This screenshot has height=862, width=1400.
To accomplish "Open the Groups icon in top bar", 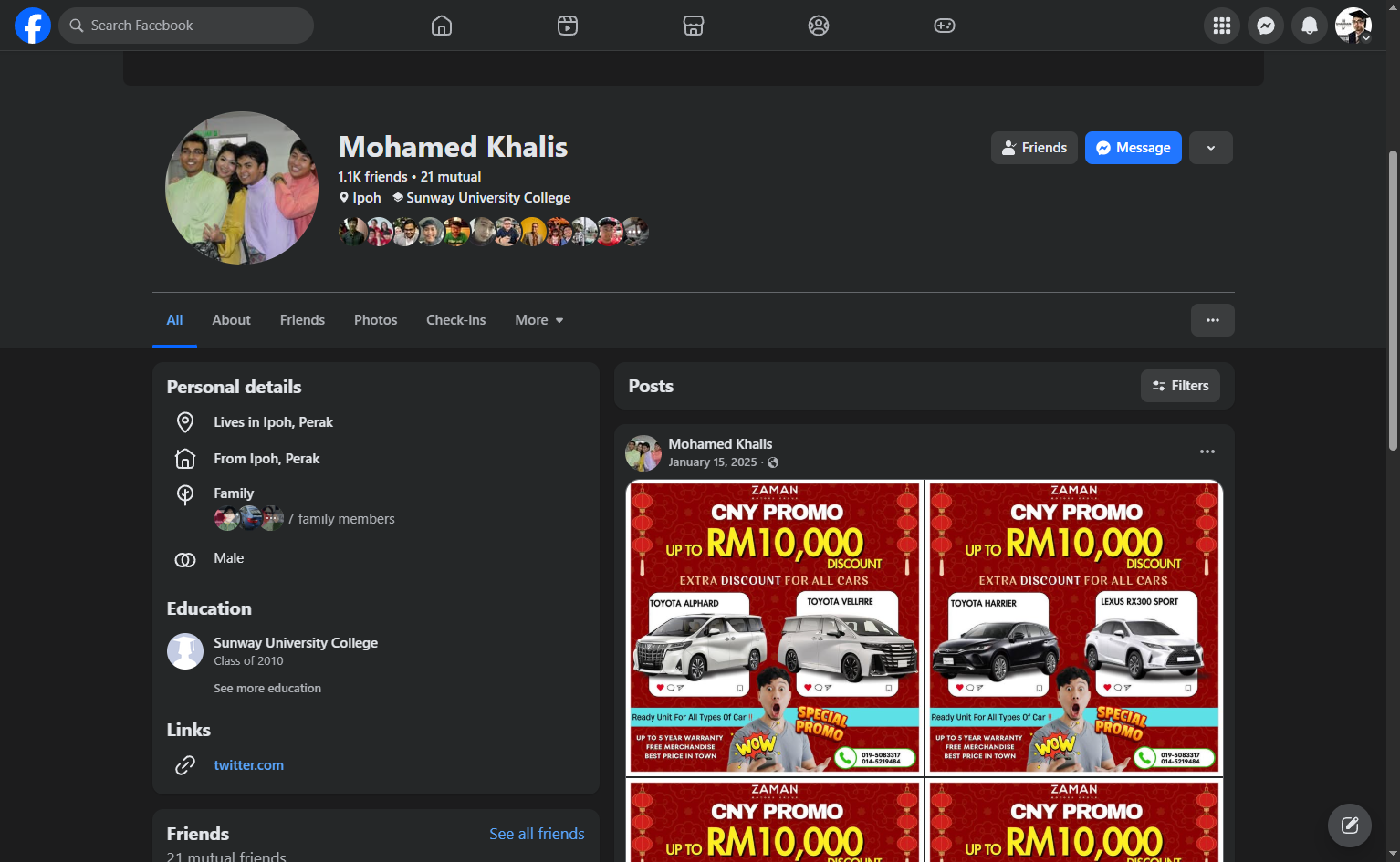I will coord(819,26).
